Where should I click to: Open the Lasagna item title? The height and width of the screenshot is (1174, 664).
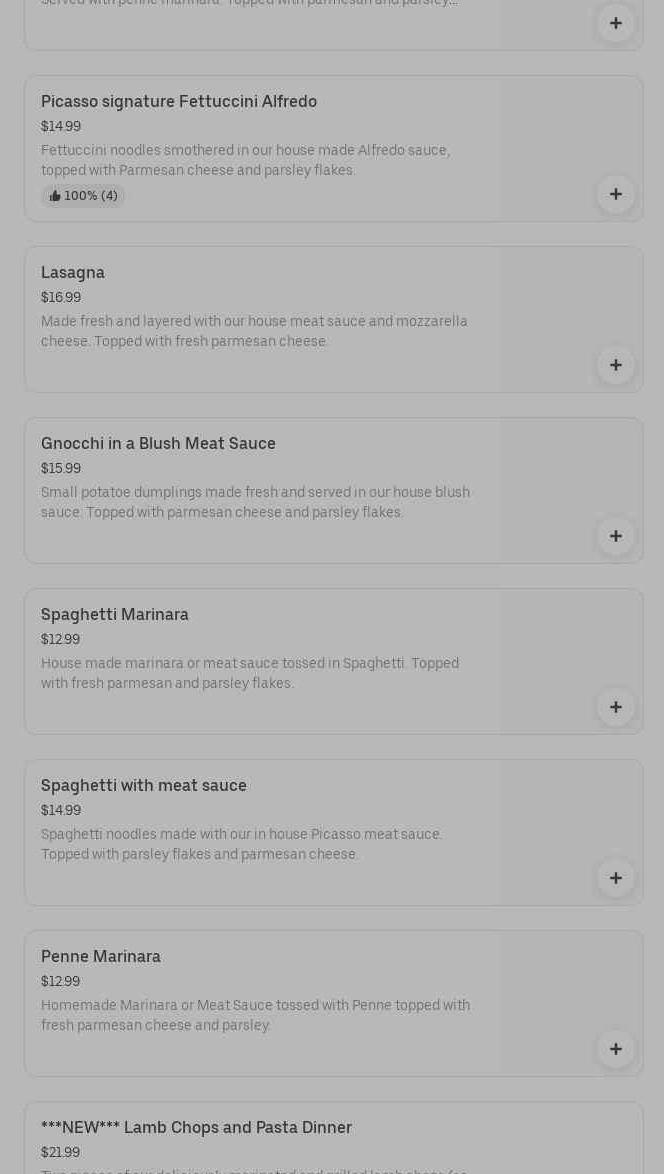(73, 273)
